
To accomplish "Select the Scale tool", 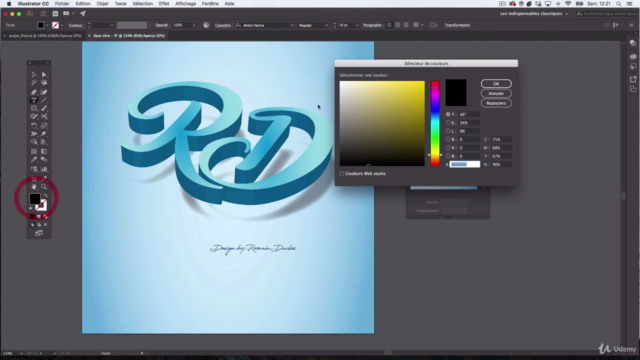I will click(44, 126).
